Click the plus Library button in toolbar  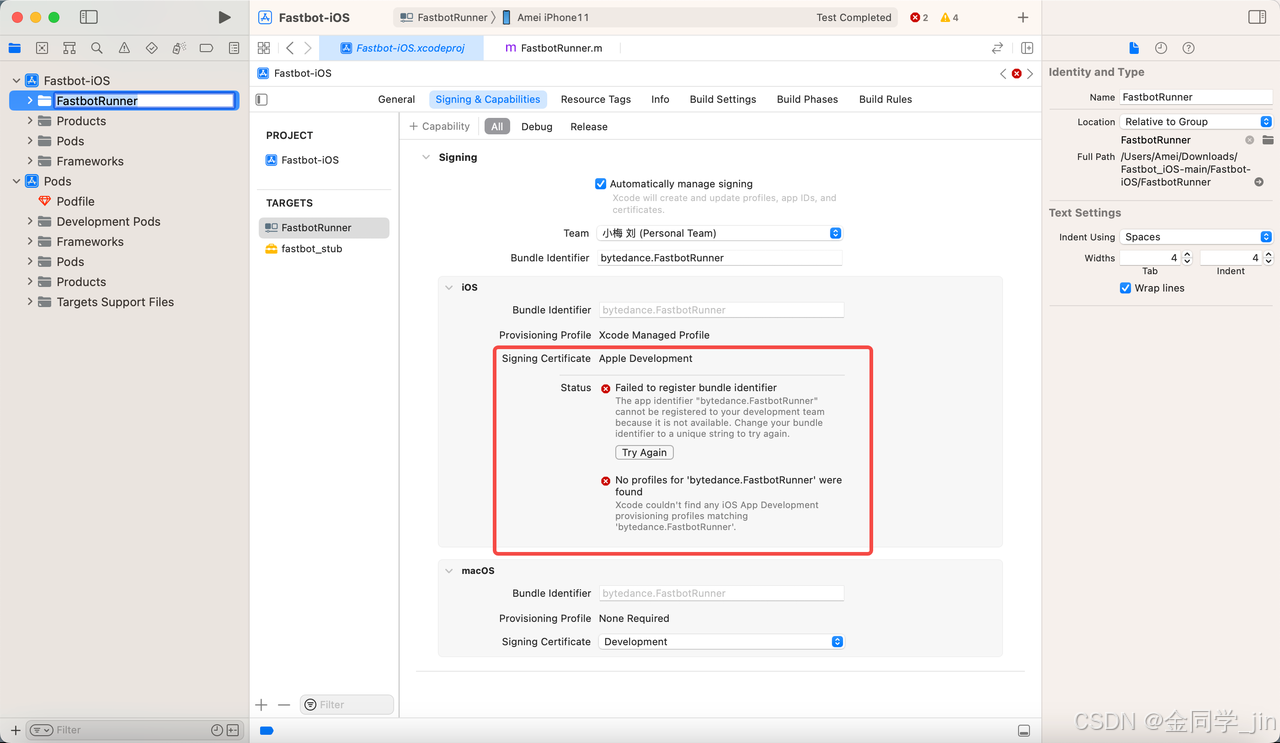1023,17
